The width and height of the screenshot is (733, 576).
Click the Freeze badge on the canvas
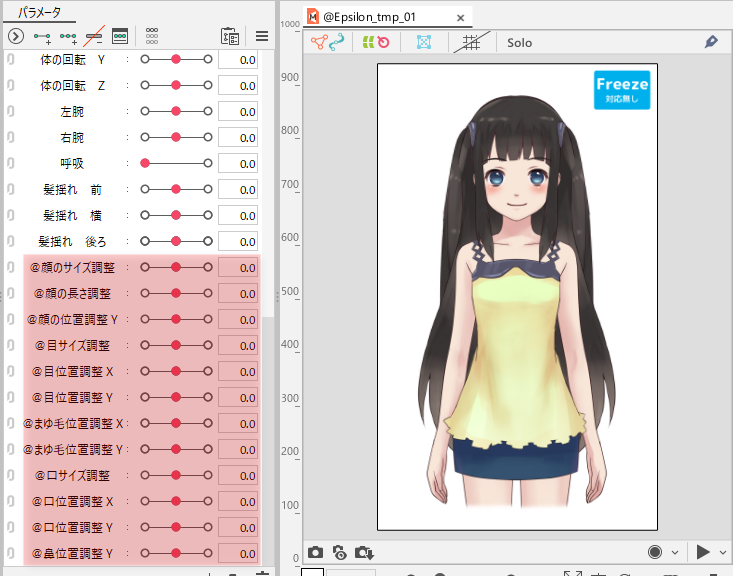click(x=622, y=90)
